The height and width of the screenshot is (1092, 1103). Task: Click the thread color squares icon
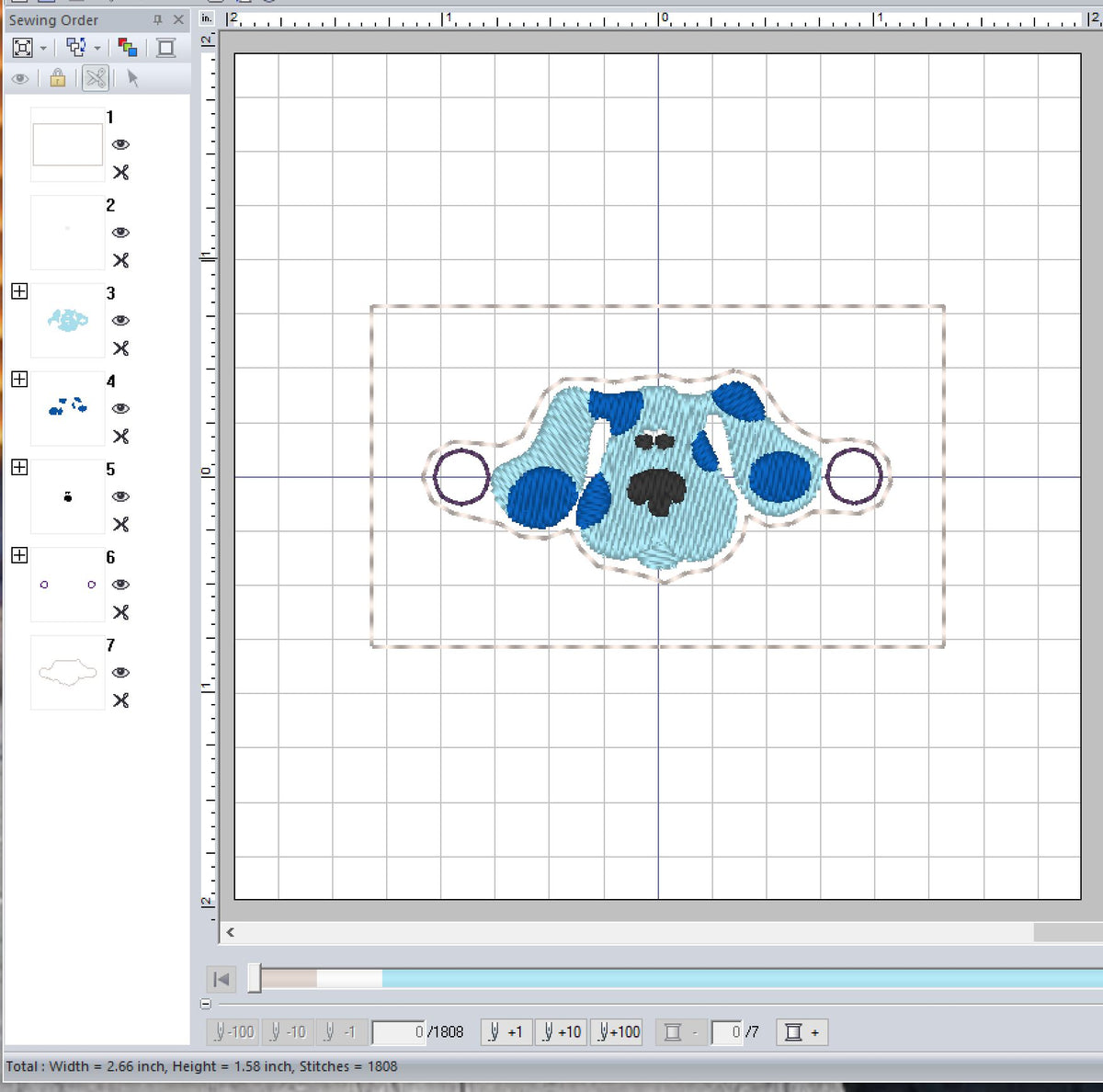pos(128,48)
